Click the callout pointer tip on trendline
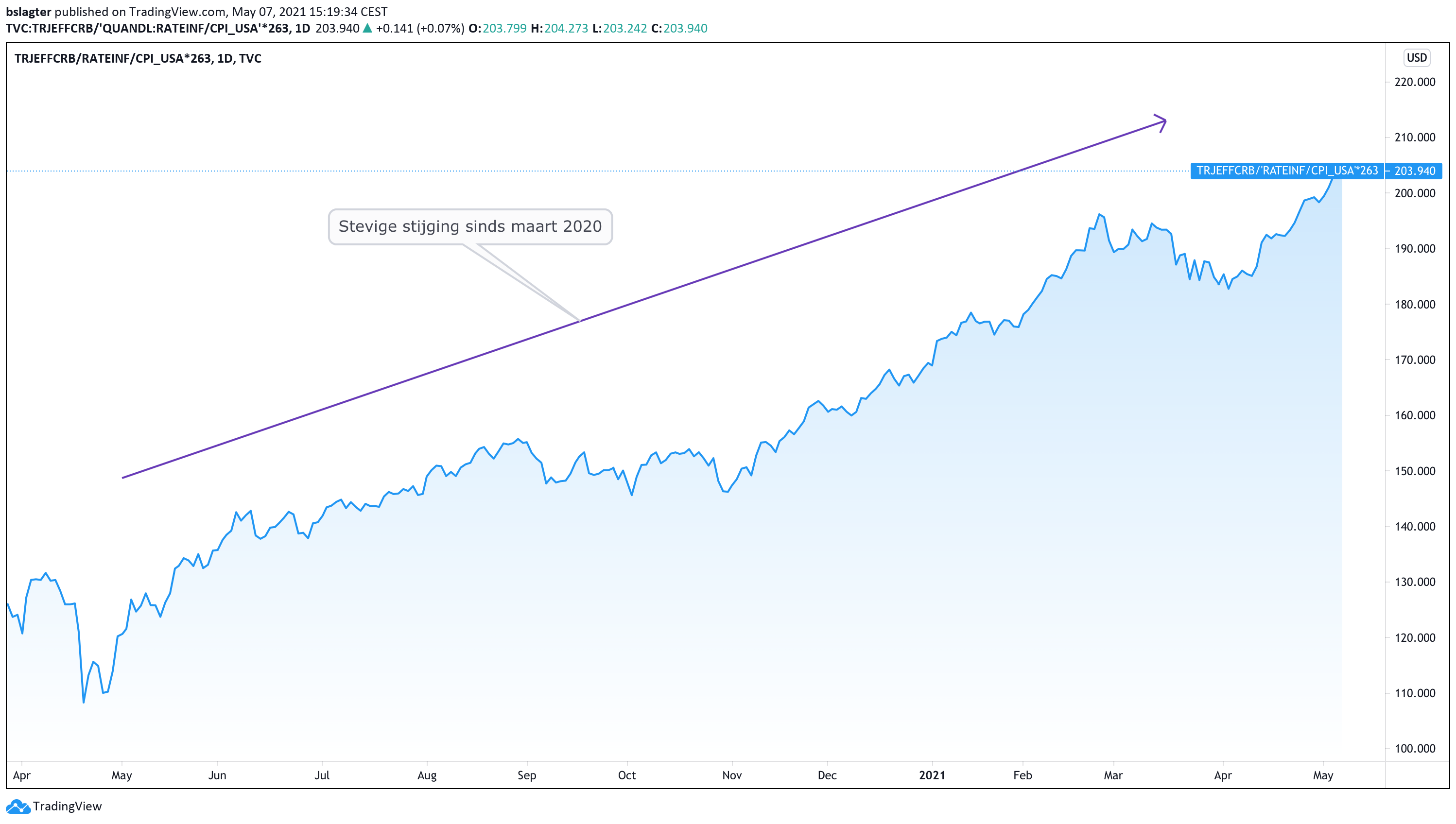The image size is (1456, 824). [x=580, y=321]
